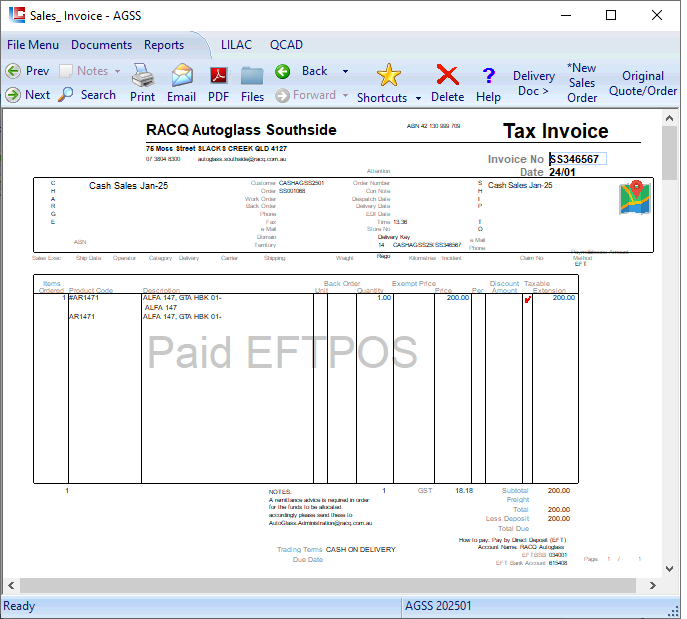This screenshot has width=687, height=619.
Task: Open the LILAC menu
Action: coord(236,45)
